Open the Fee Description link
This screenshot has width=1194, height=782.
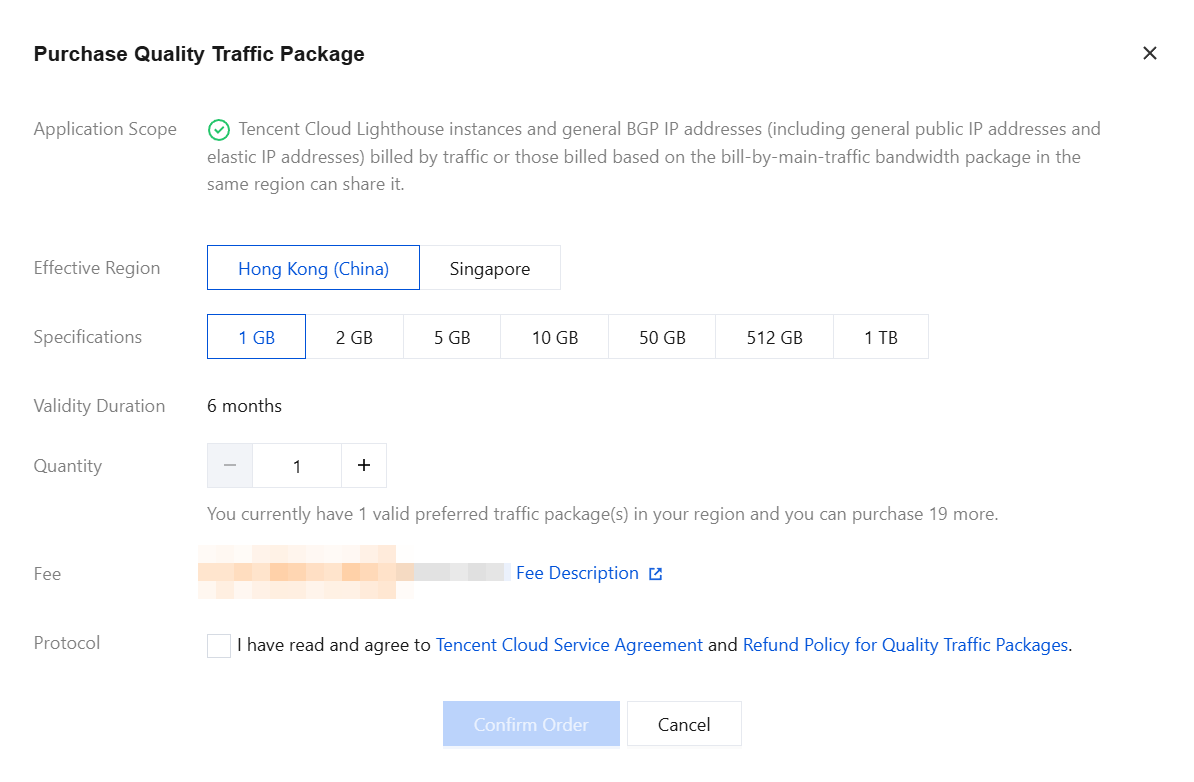click(x=577, y=573)
